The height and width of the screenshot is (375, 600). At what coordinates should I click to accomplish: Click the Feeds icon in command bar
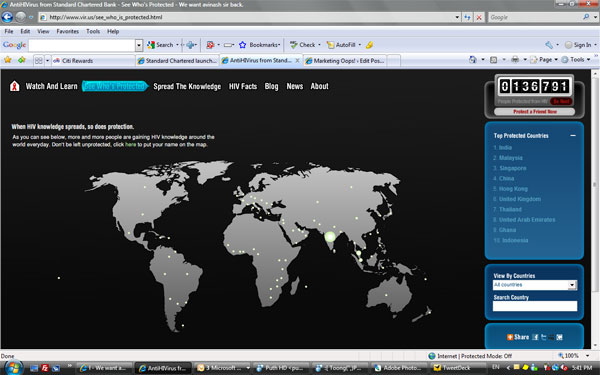(x=494, y=60)
